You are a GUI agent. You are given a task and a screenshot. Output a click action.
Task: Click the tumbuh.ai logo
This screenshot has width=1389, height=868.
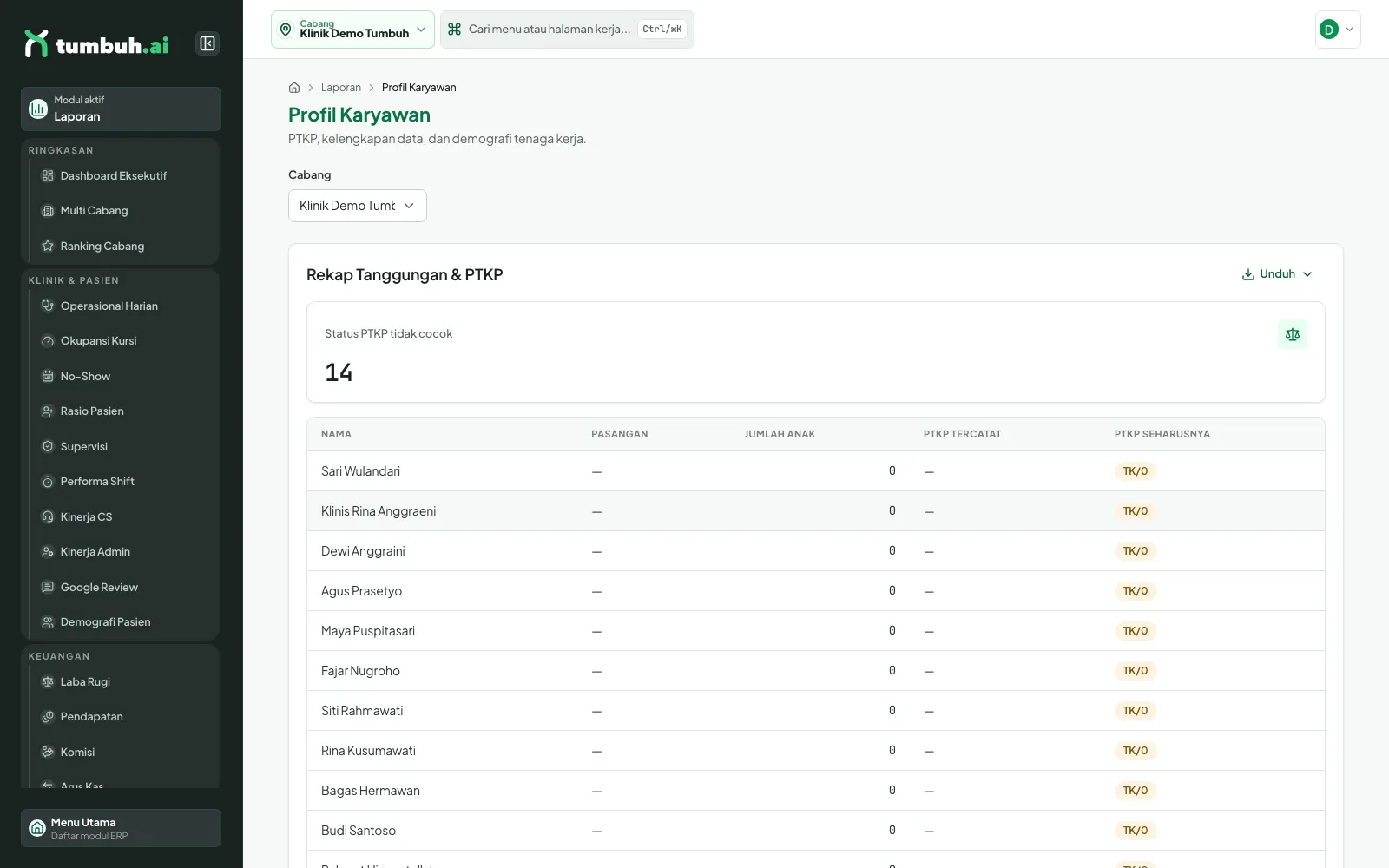(x=96, y=43)
